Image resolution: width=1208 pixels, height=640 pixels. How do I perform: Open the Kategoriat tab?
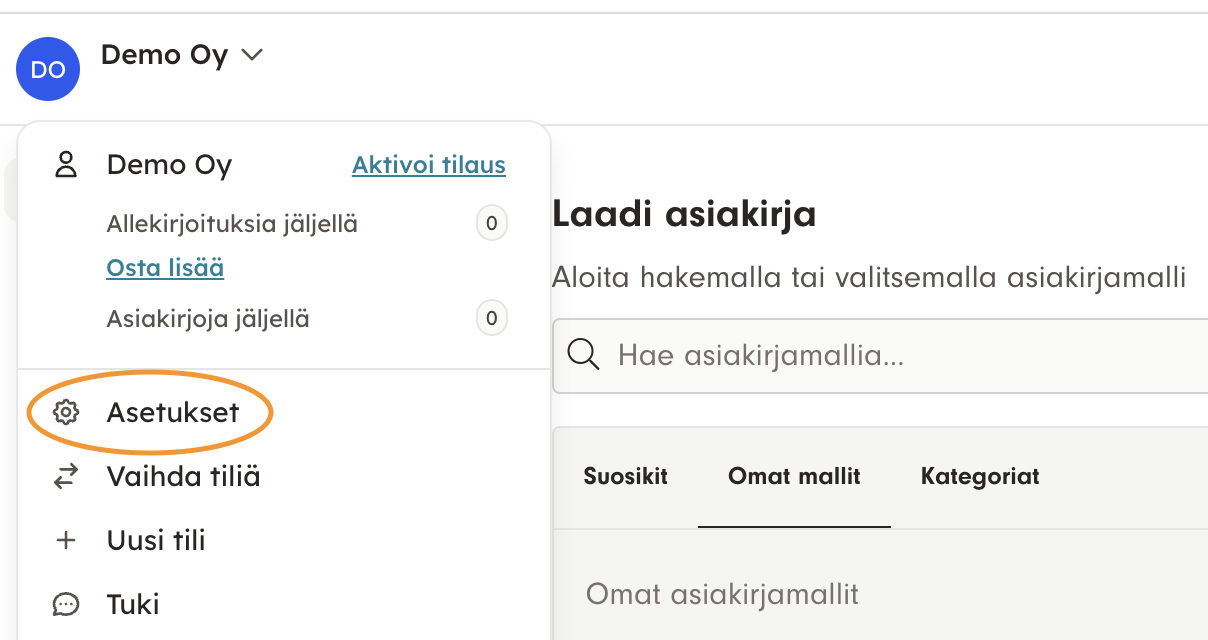click(x=980, y=477)
